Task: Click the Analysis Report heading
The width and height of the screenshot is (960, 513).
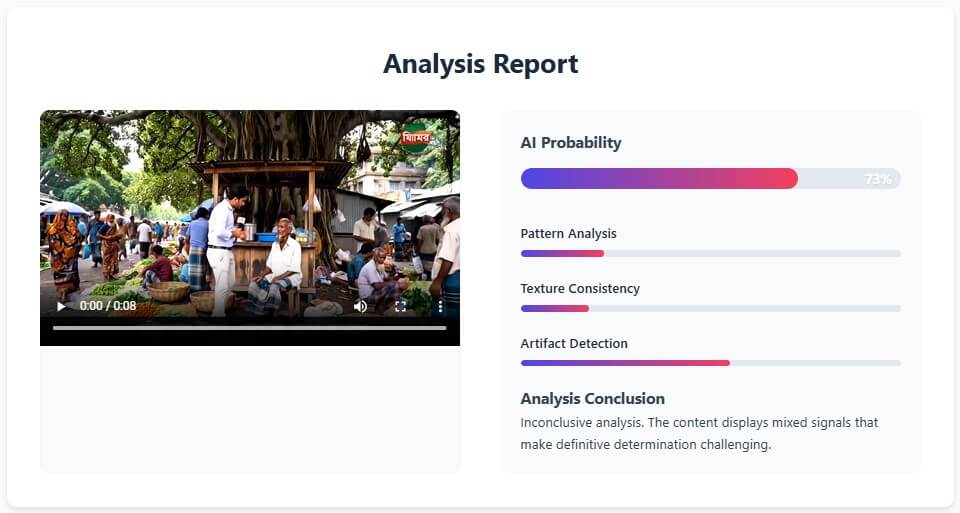Action: click(481, 64)
